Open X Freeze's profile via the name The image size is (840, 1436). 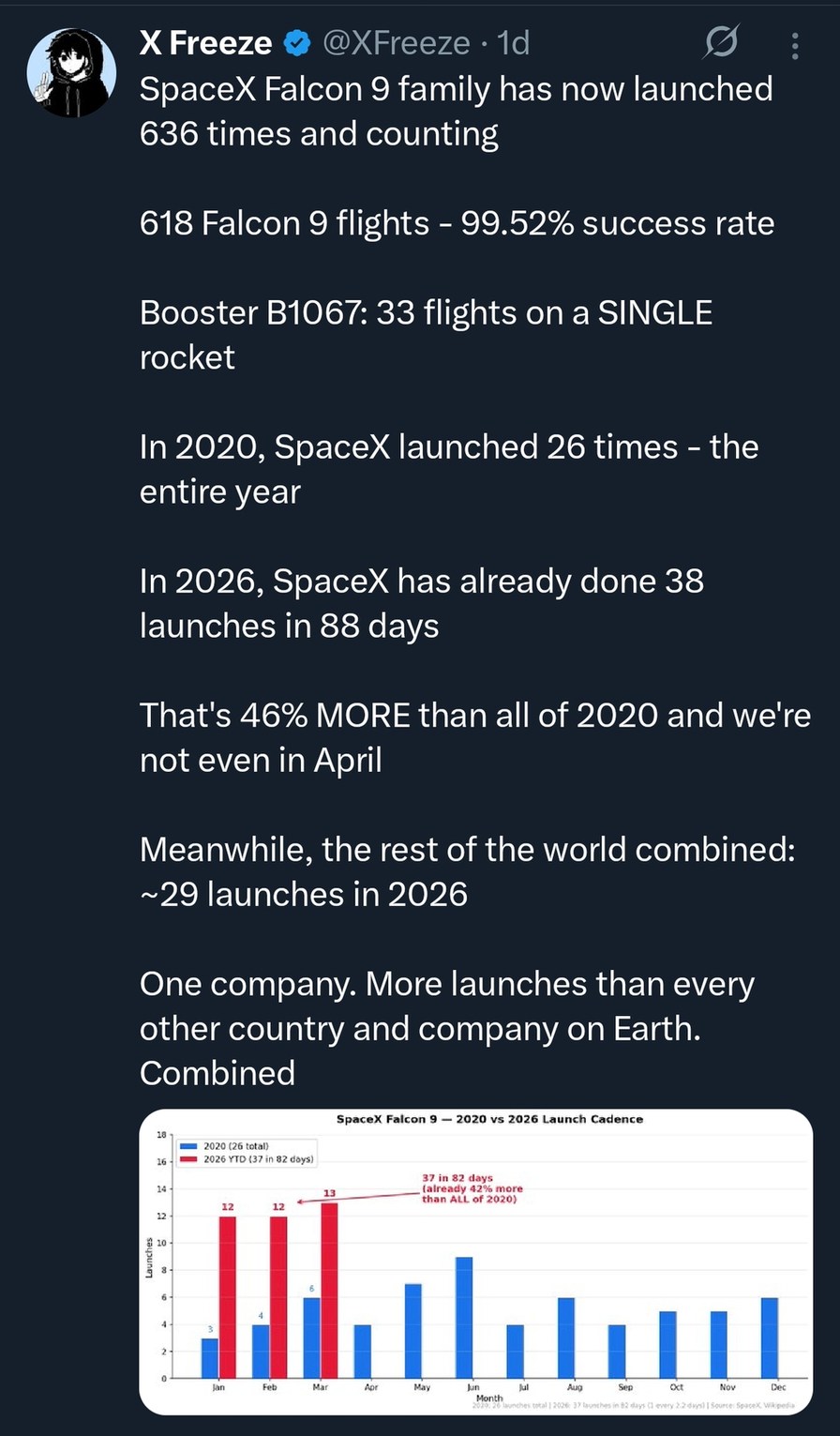click(x=208, y=41)
